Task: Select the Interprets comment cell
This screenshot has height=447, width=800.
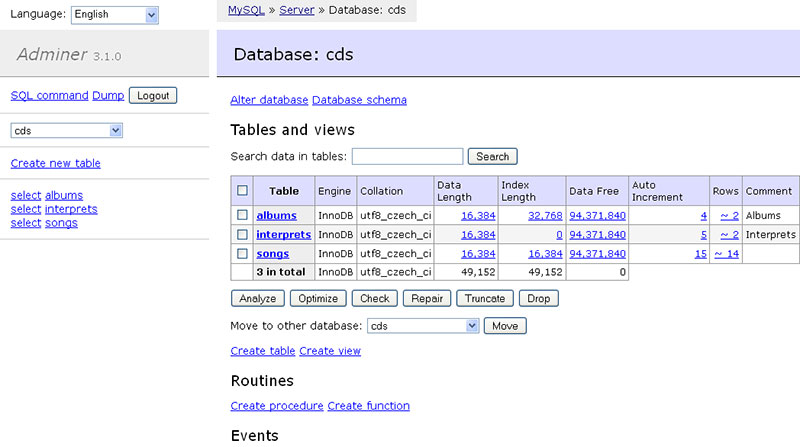Action: pos(770,235)
